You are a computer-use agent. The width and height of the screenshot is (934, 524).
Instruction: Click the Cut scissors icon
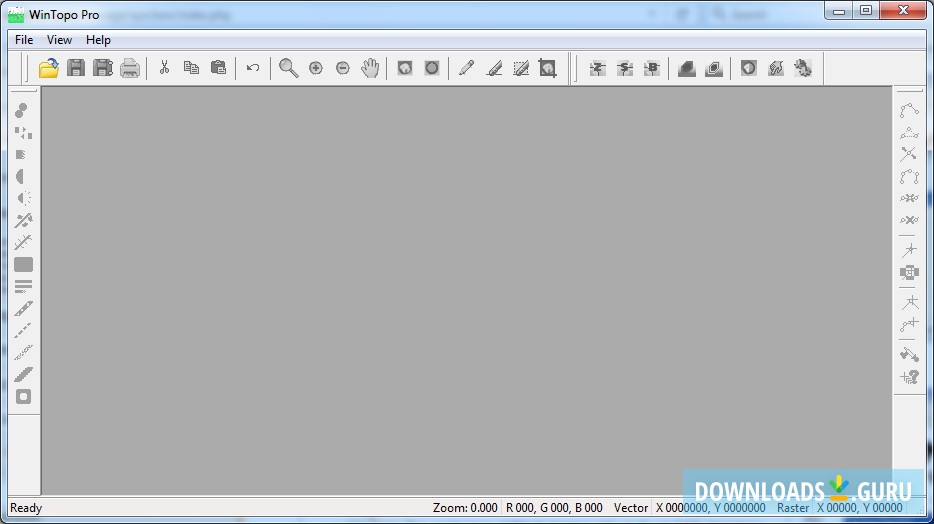click(164, 68)
